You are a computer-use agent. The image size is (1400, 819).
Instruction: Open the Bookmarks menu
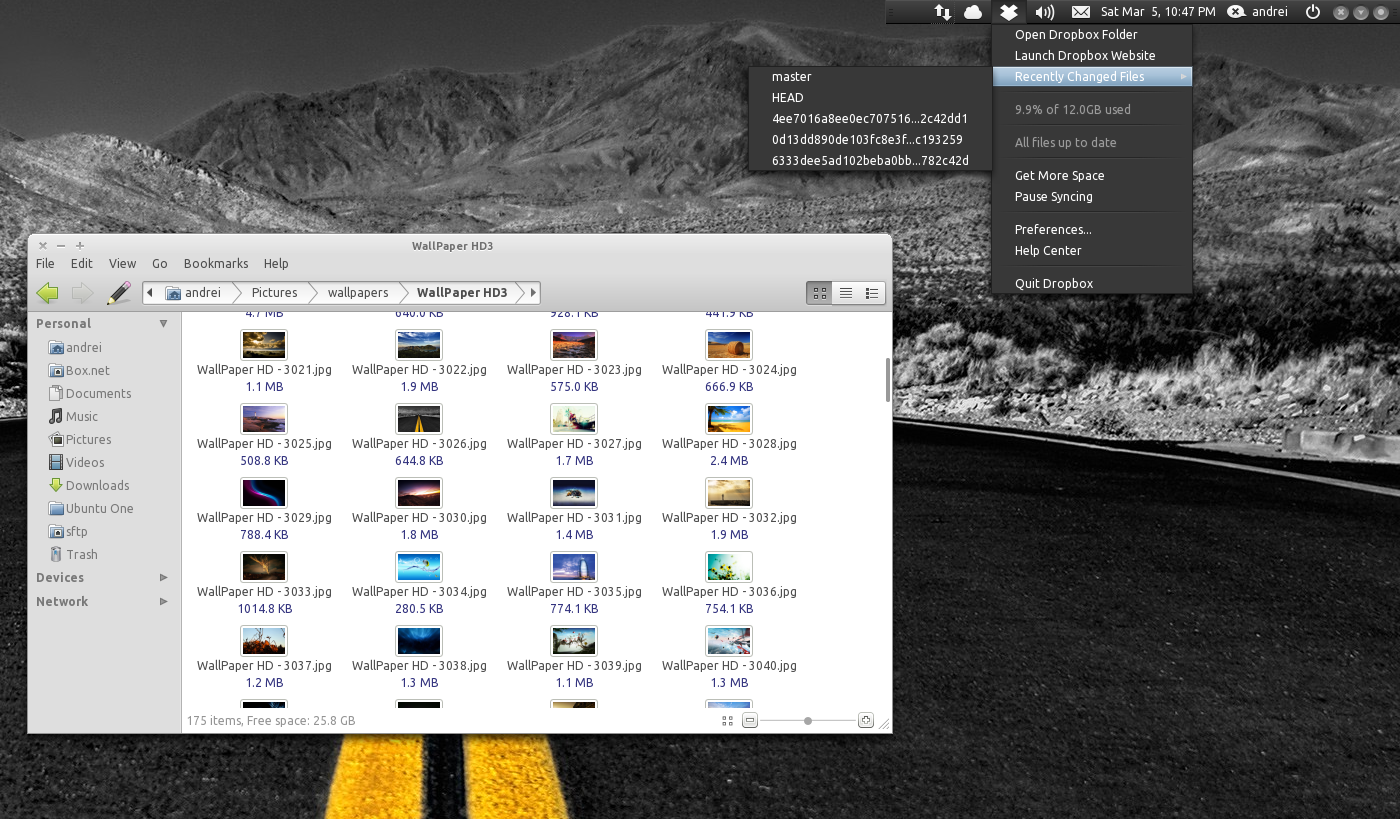[216, 264]
